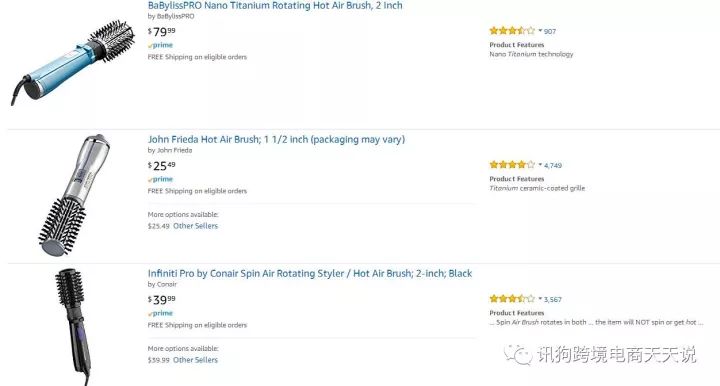
Task: Click the Prime badge under $25.49 price
Action: [160, 179]
